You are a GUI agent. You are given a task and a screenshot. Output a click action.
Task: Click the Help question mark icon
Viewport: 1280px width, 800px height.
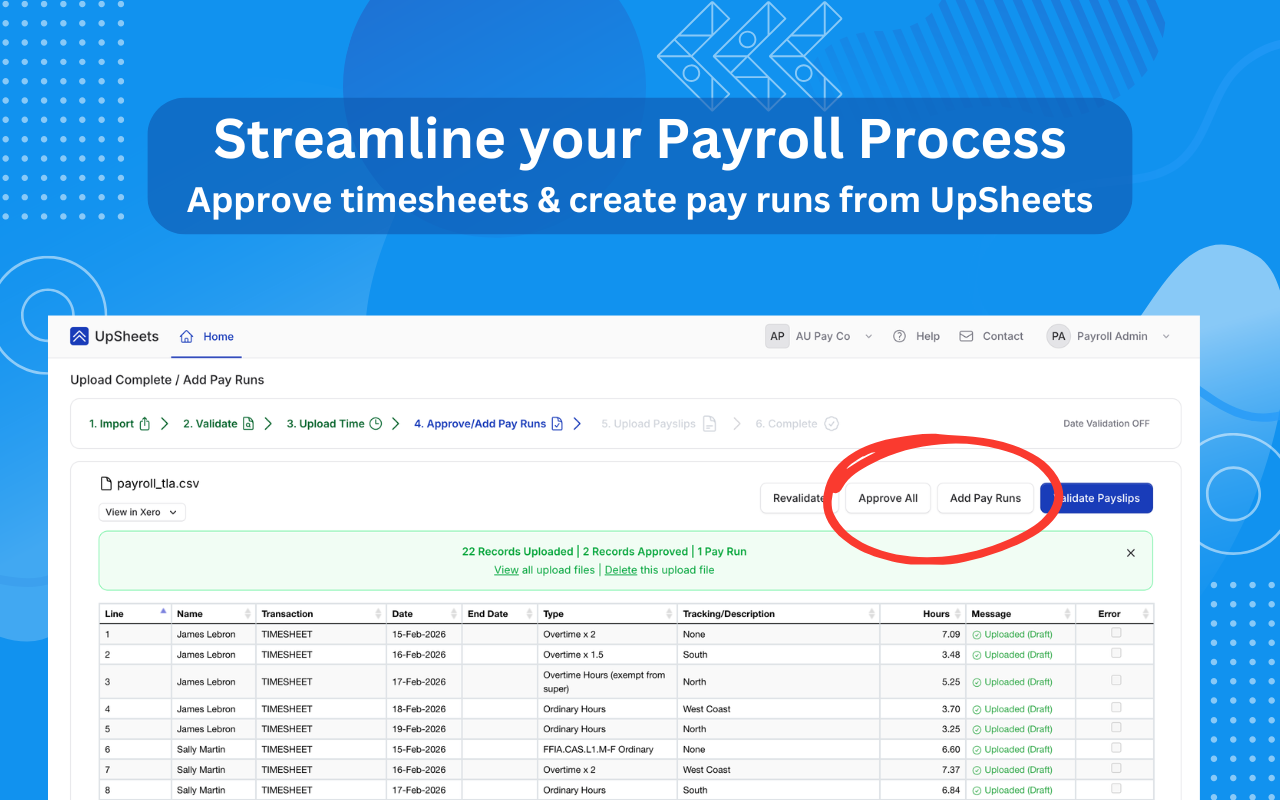900,336
